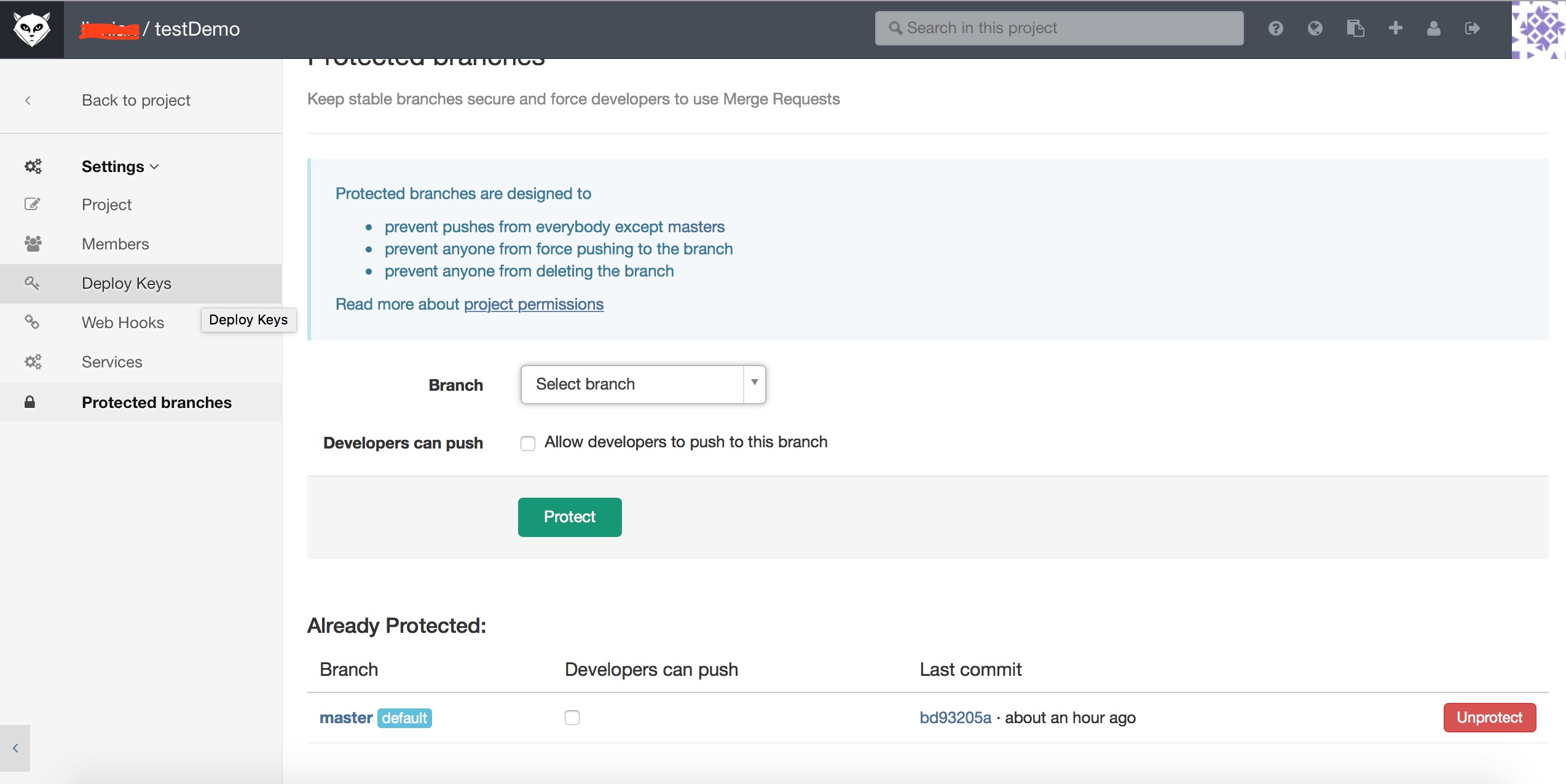This screenshot has width=1566, height=784.
Task: Click the collapse sidebar chevron
Action: click(x=15, y=748)
